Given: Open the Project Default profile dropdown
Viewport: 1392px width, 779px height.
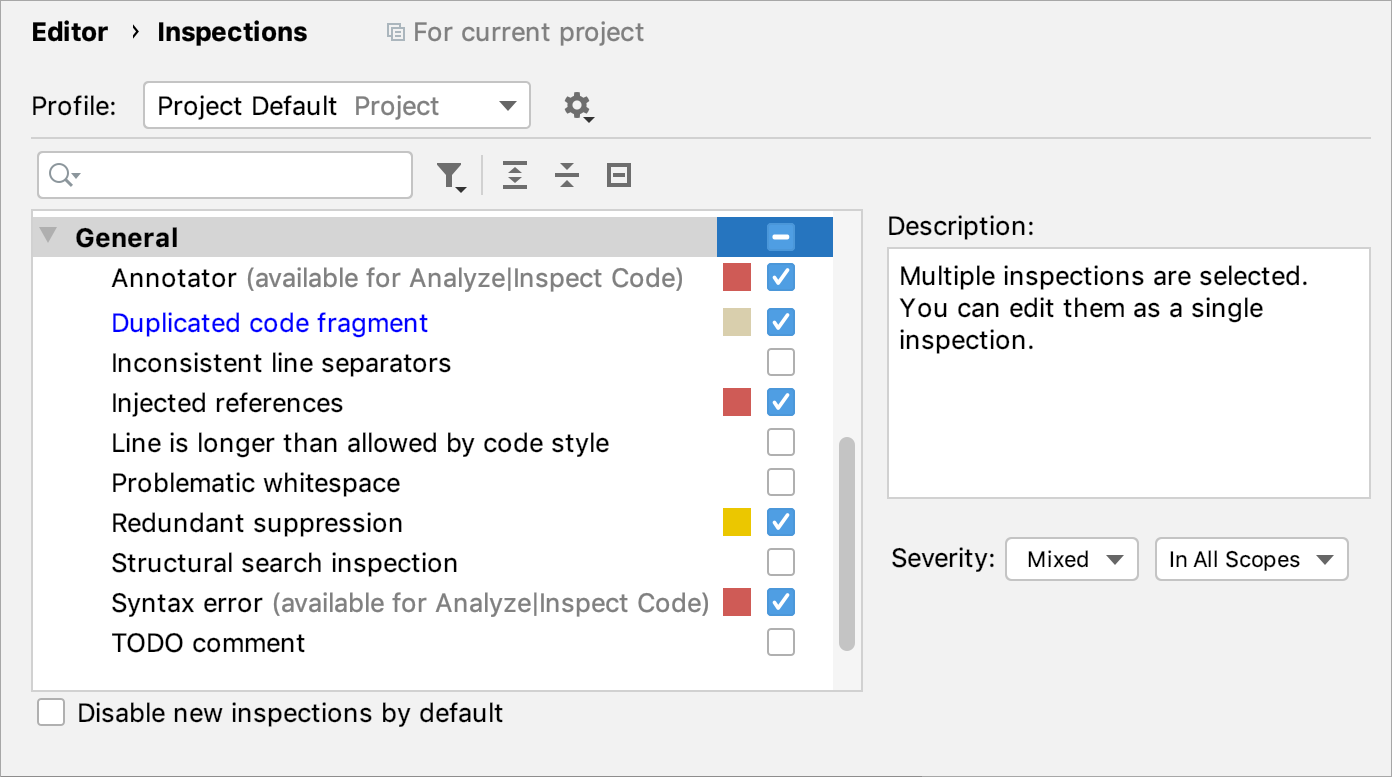Looking at the screenshot, I should pyautogui.click(x=336, y=105).
